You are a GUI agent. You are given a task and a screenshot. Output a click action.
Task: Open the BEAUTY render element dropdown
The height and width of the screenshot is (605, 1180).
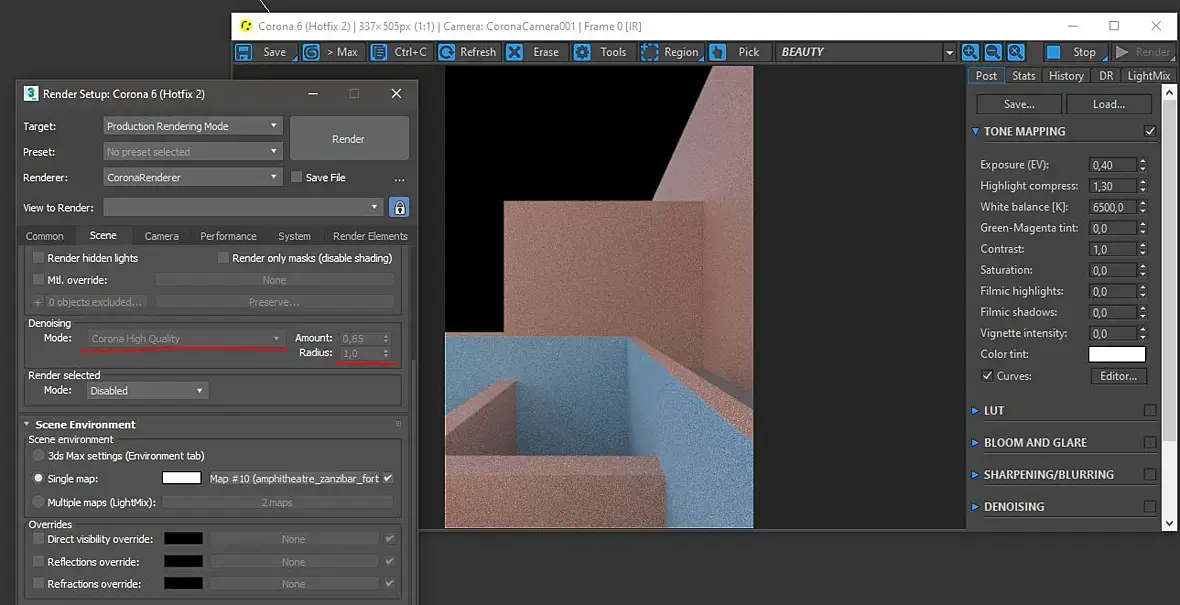click(x=865, y=52)
